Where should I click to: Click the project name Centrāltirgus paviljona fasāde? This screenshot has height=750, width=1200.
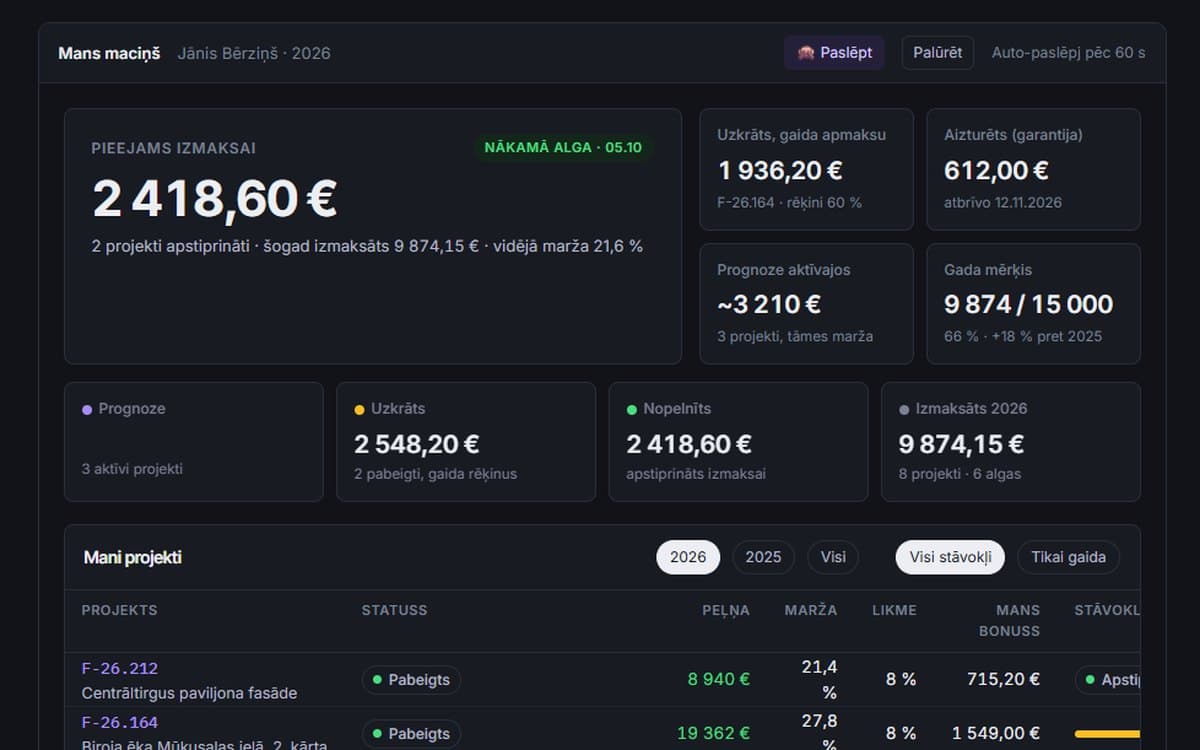[189, 694]
